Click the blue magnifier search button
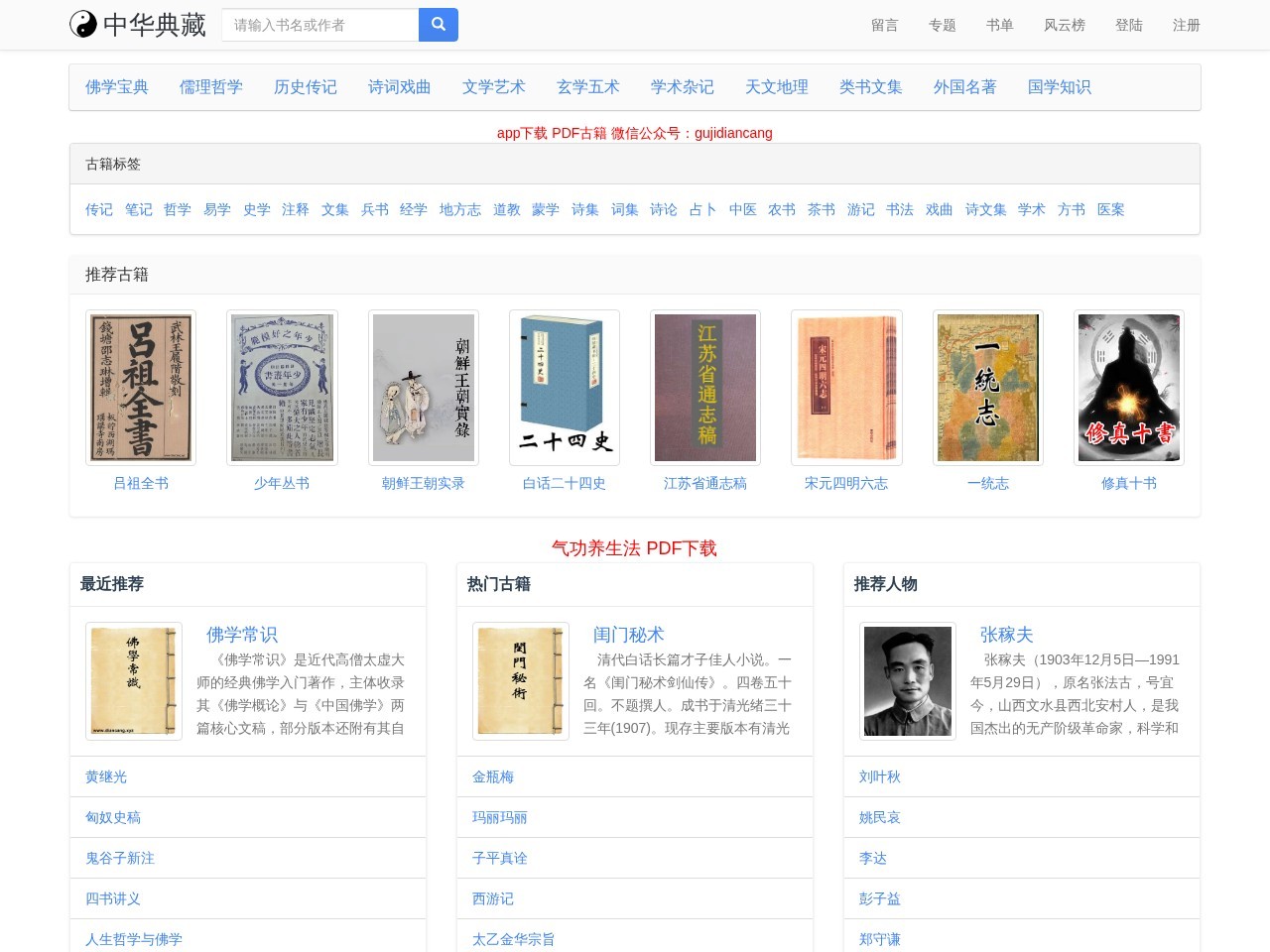Screen dimensions: 1270x952 438,25
